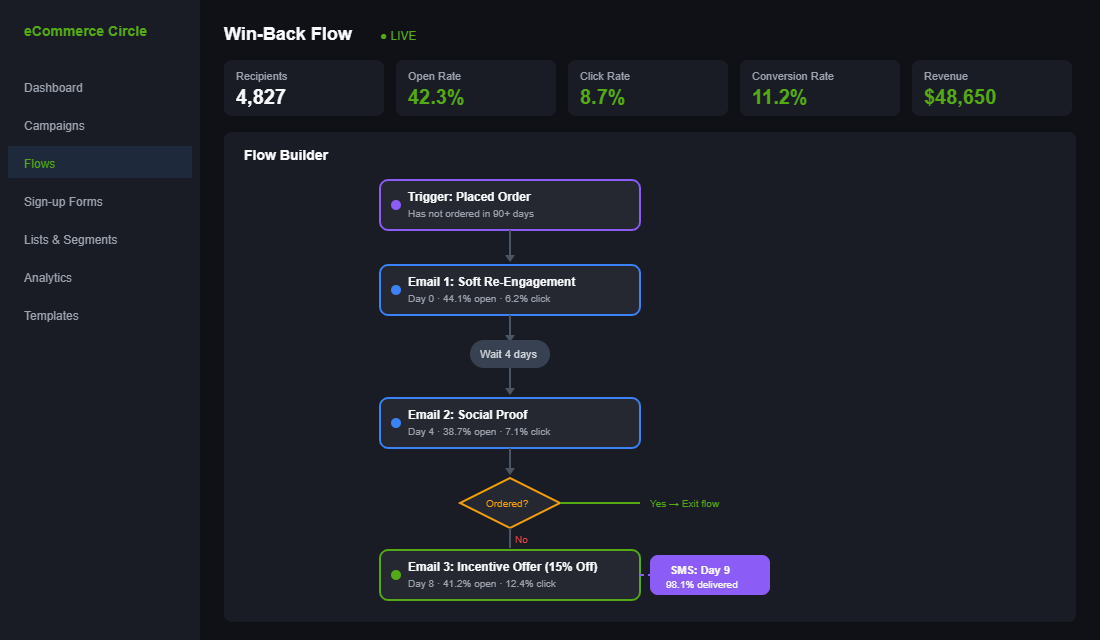The image size is (1100, 640).
Task: Open Templates from the sidebar
Action: coord(52,316)
